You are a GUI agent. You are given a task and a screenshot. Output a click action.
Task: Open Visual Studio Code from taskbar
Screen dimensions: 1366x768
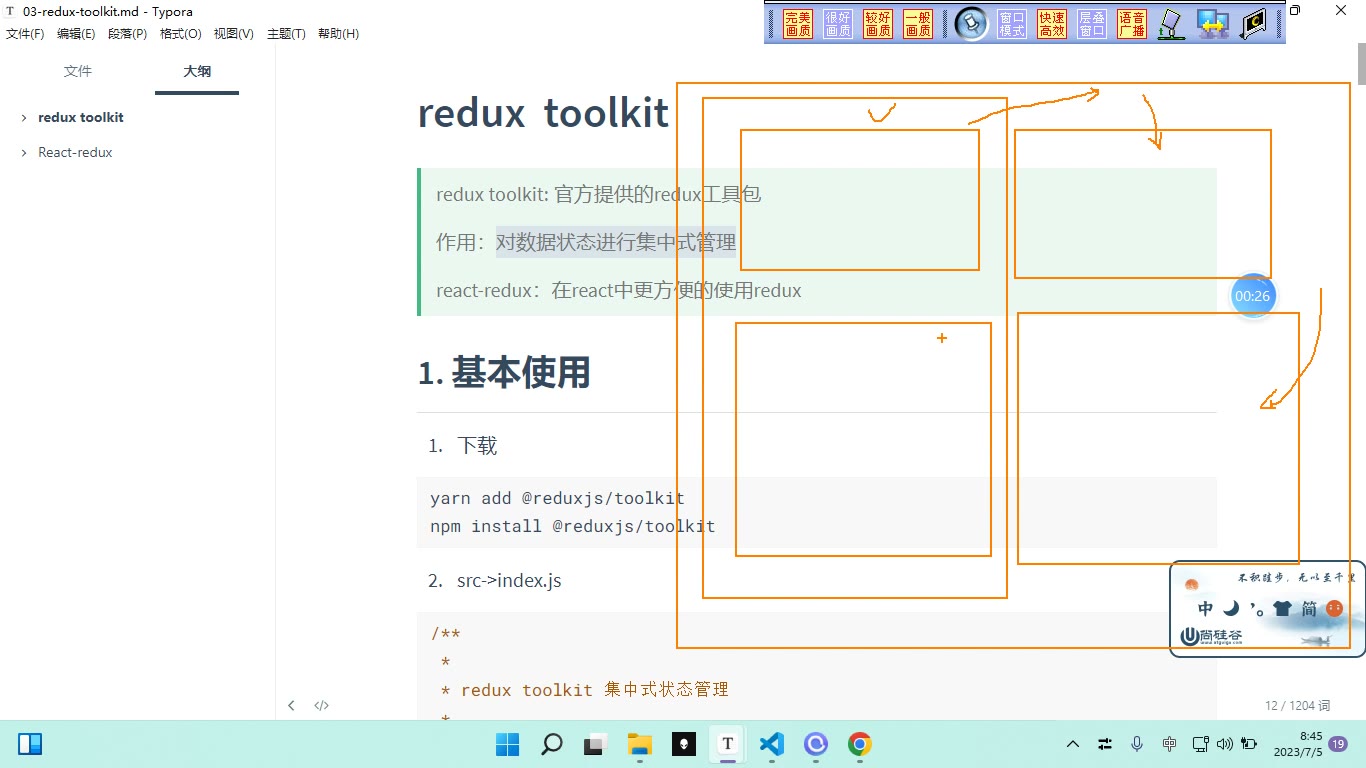[771, 744]
